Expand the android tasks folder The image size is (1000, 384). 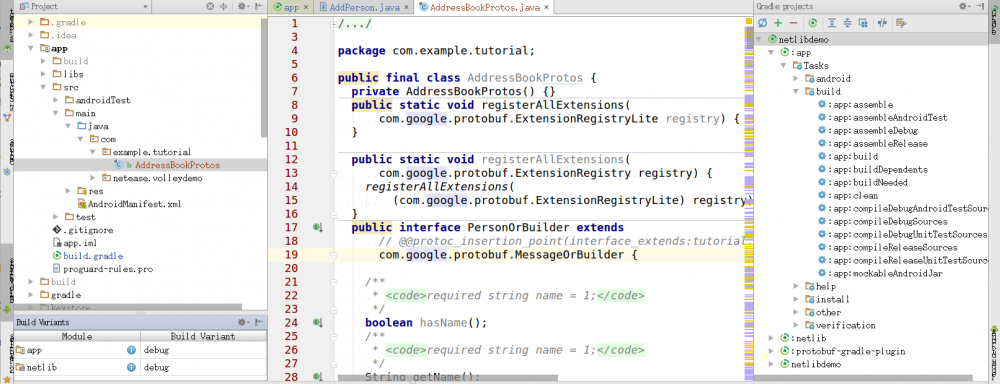point(797,78)
